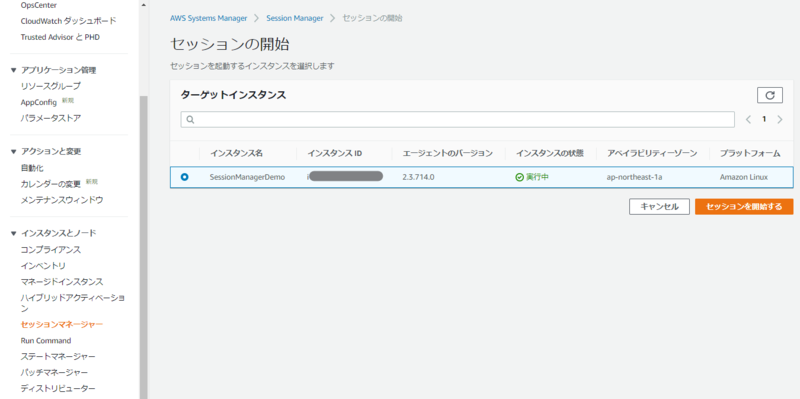Open インベントリ
Screen dimensions: 800x399
pos(43,266)
